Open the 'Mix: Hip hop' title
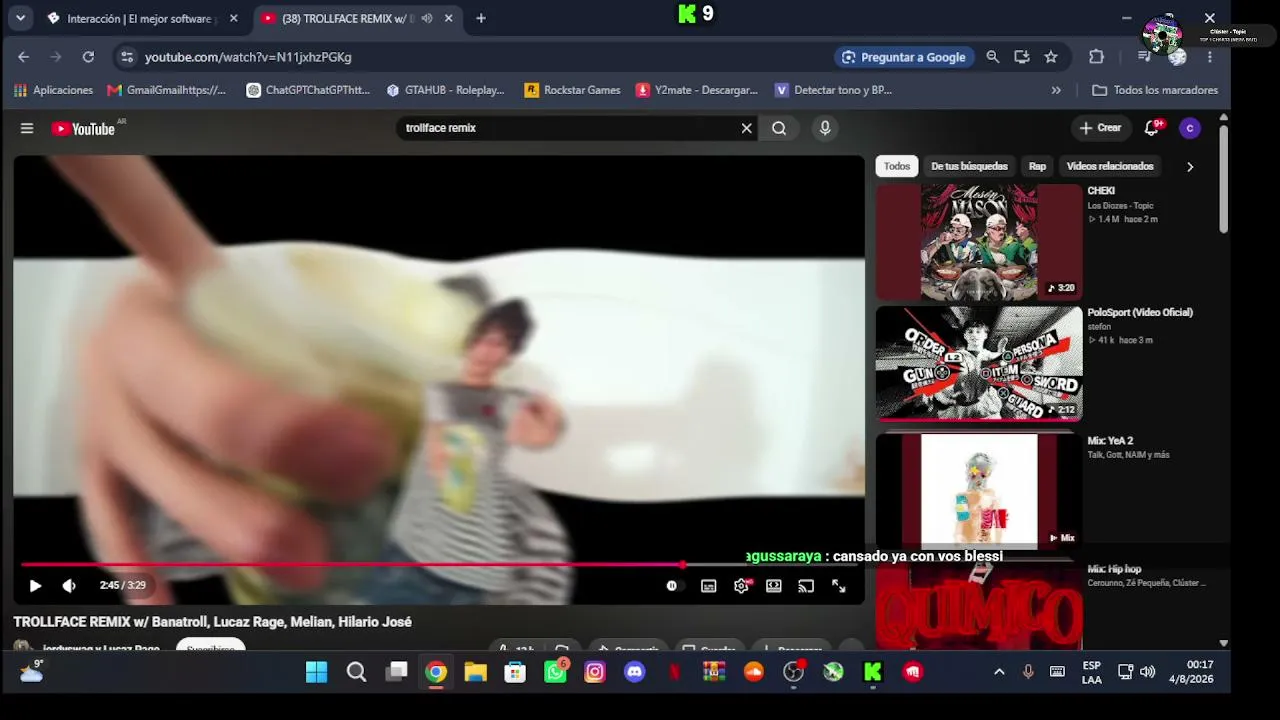Viewport: 1280px width, 720px height. coord(1114,569)
